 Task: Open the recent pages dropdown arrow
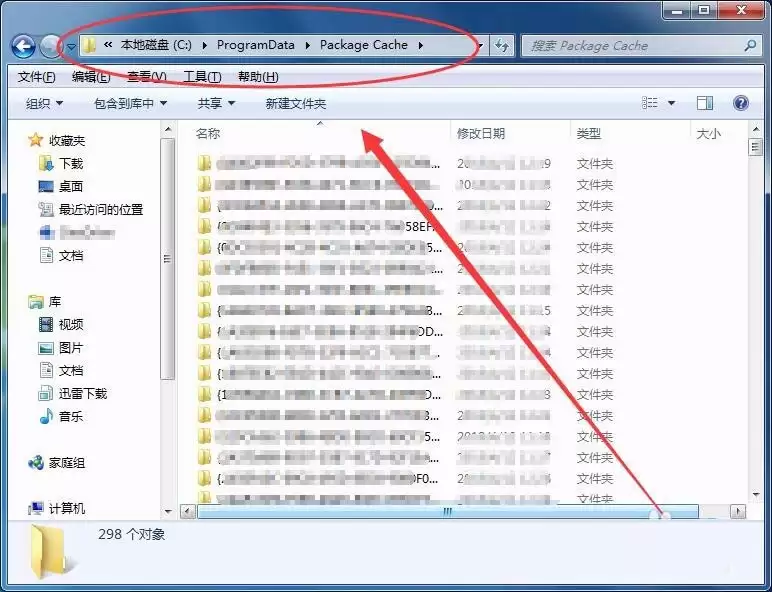(x=71, y=47)
